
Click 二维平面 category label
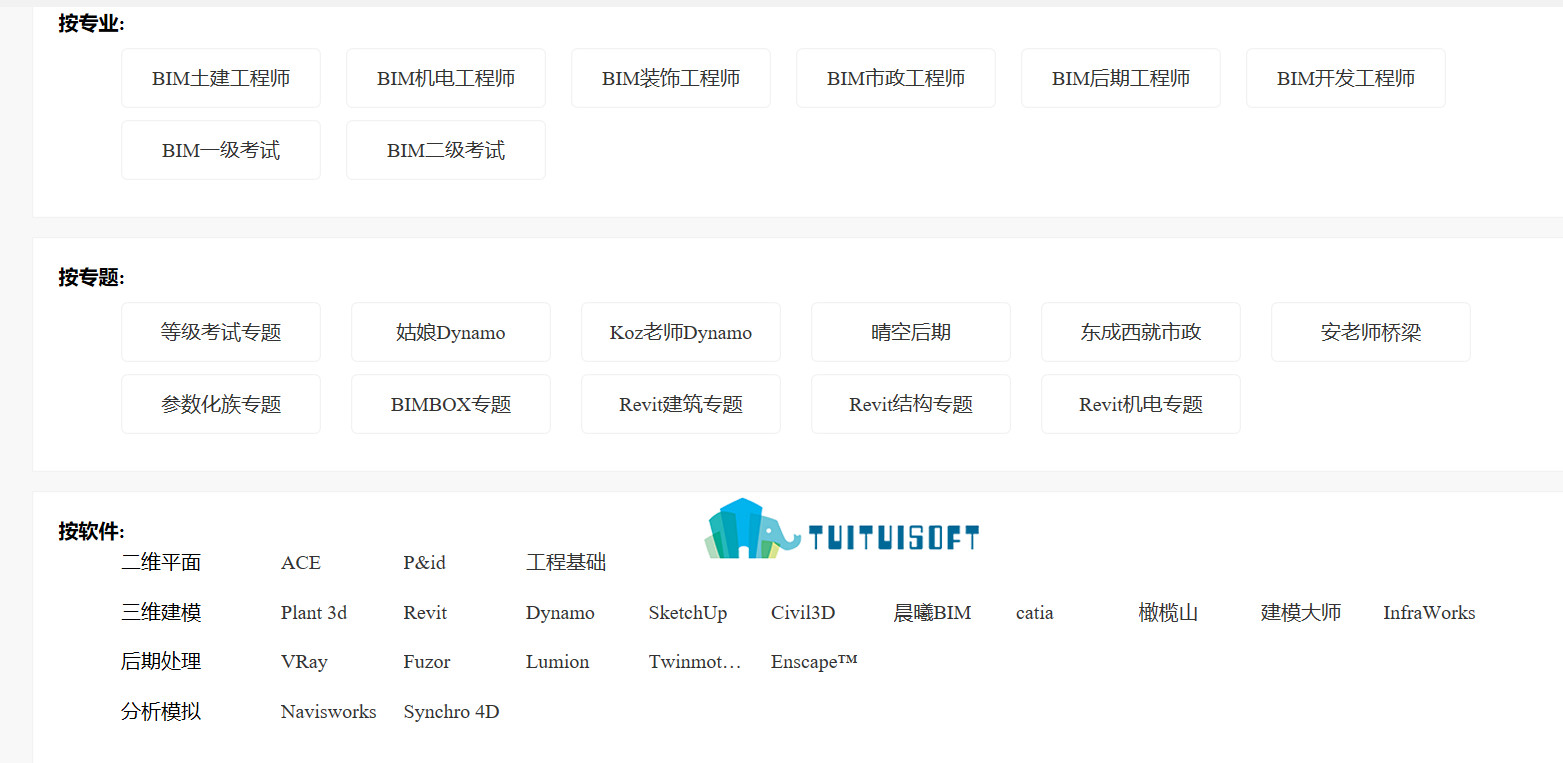point(161,563)
